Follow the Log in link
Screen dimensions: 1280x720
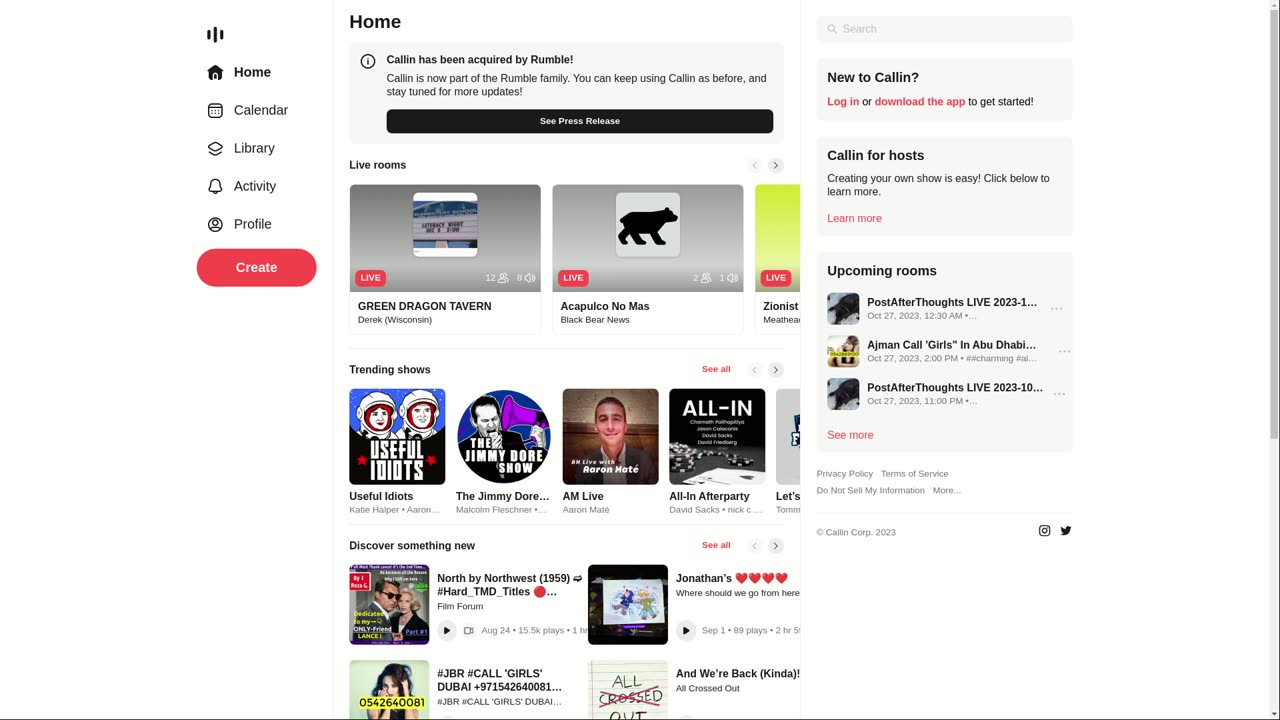[x=843, y=102]
